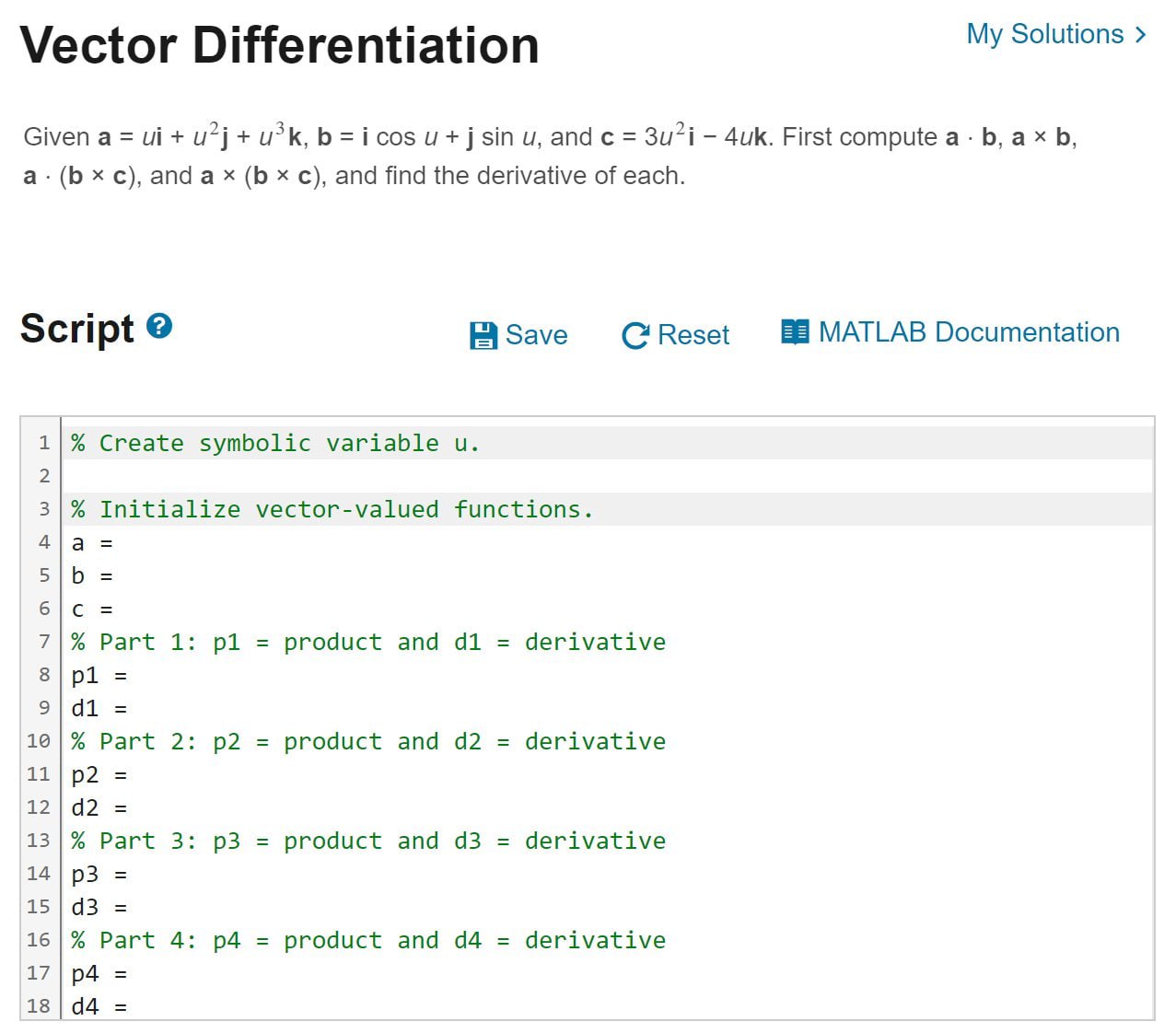1176x1033 pixels.
Task: Click the MATLAB Documentation book icon
Action: (x=793, y=332)
